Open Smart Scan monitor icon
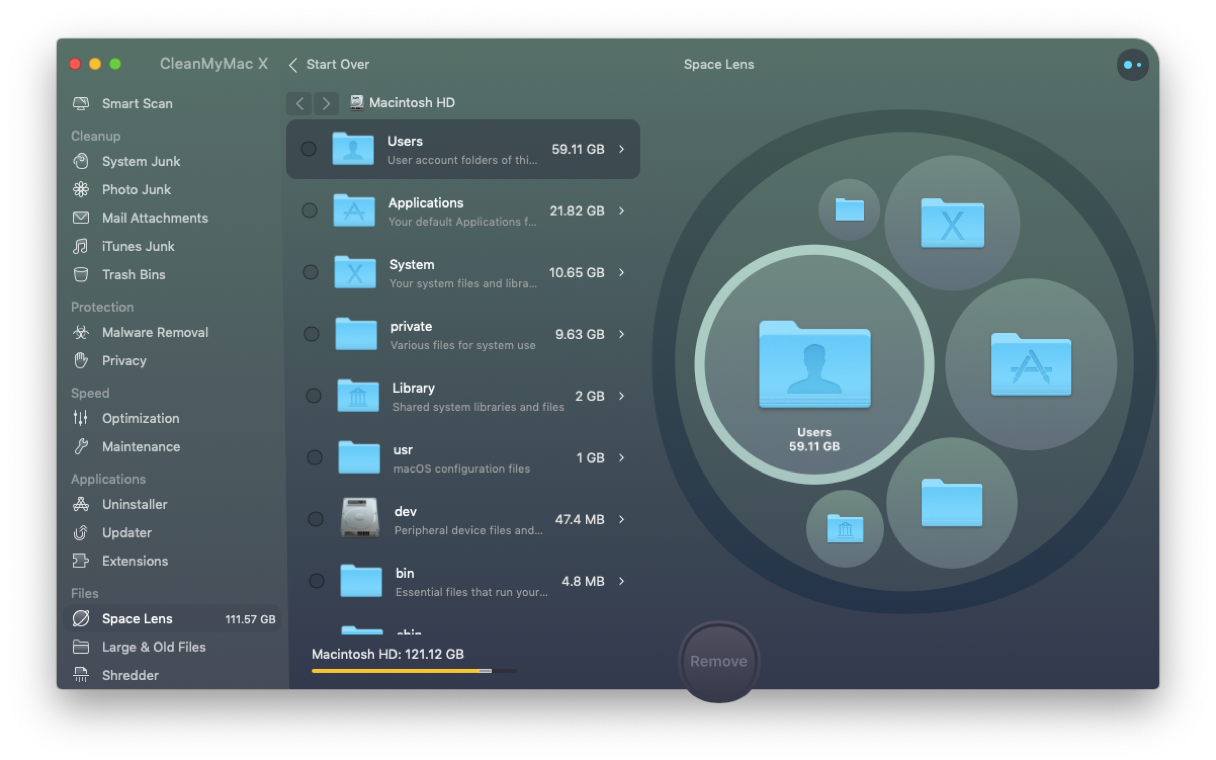Image resolution: width=1216 pixels, height=760 pixels. click(x=81, y=104)
